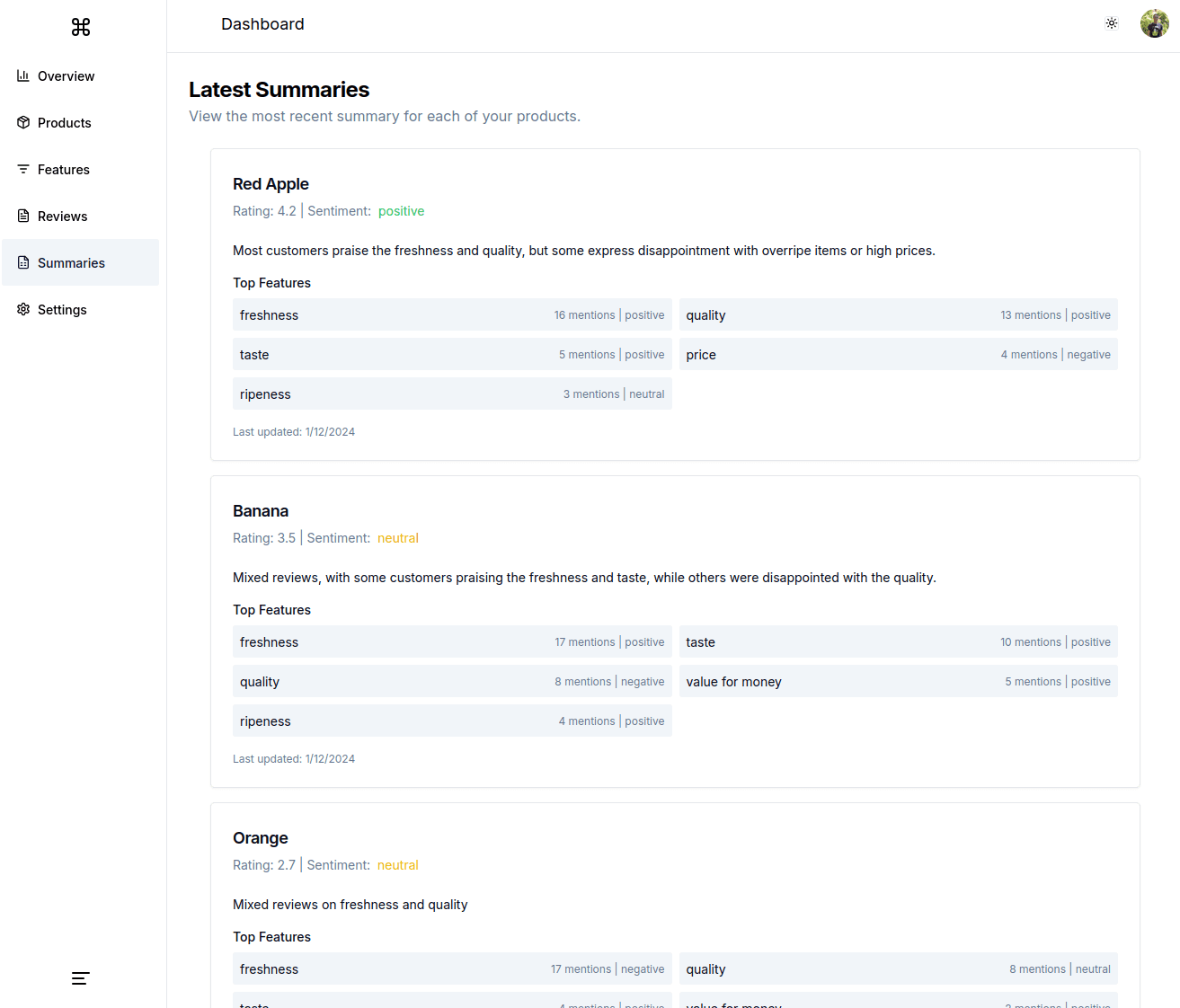Viewport: 1180px width, 1008px height.
Task: Select the Red Apple card title
Action: coord(271,184)
